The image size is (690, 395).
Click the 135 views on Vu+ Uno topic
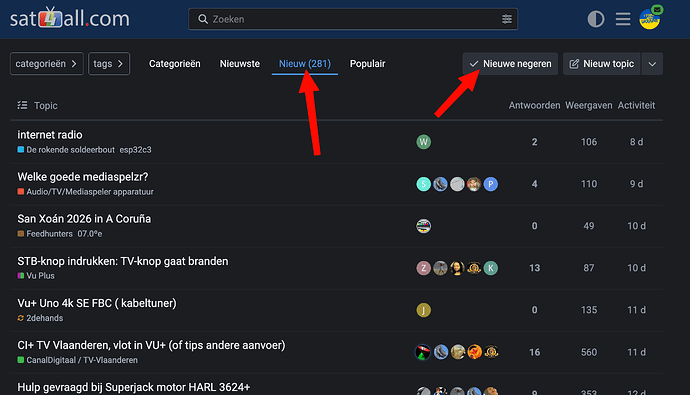click(589, 310)
